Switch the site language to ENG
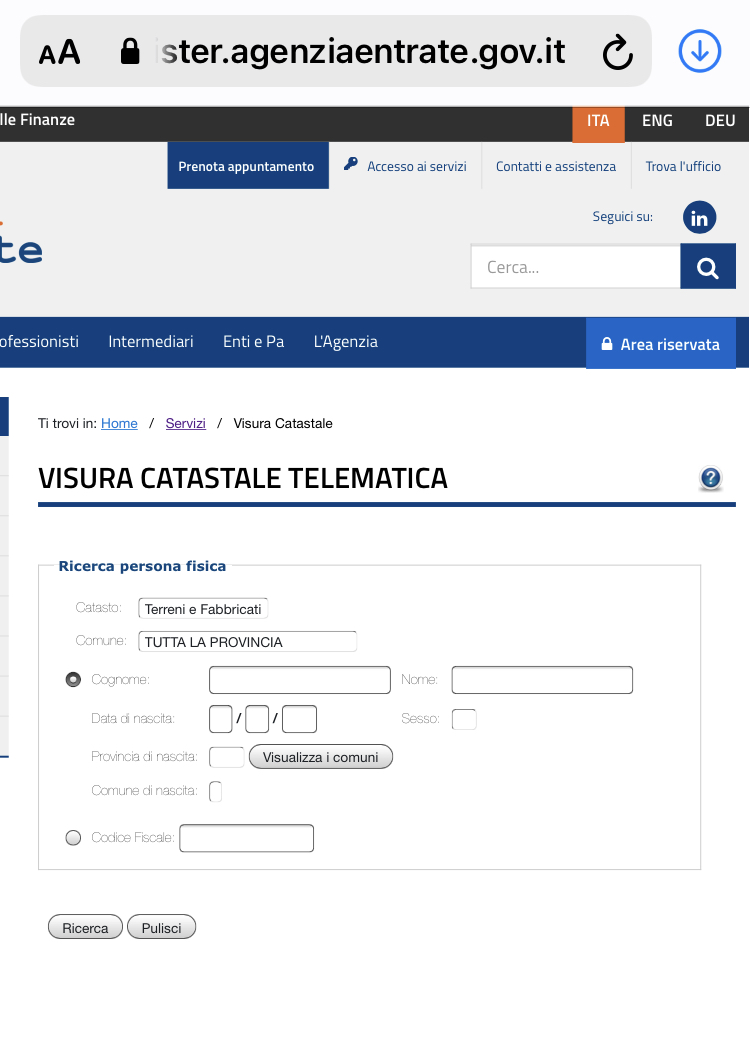The image size is (750, 1043). (x=657, y=120)
